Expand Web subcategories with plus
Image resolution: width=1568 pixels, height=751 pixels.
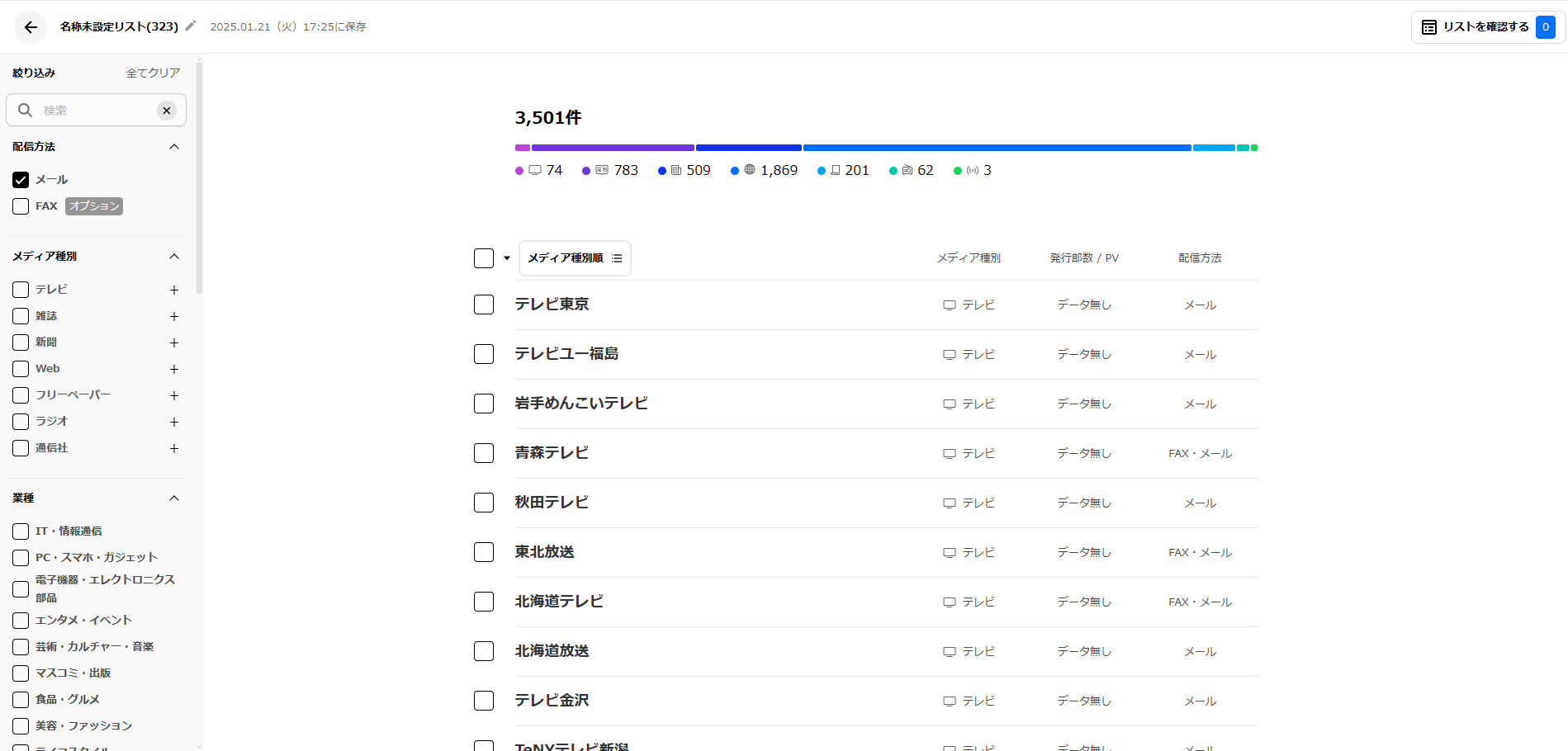coord(174,370)
